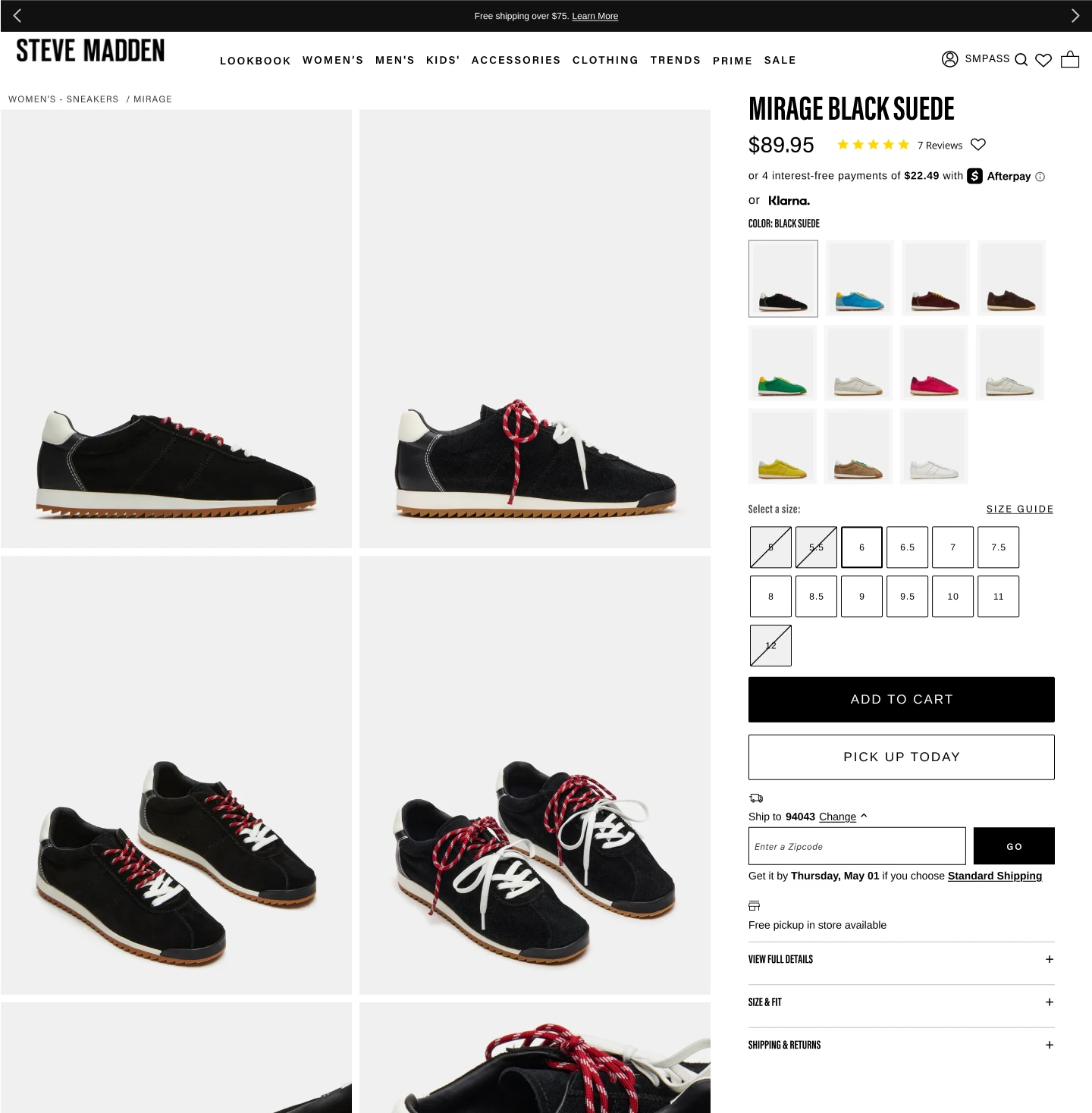Select size 9
The width and height of the screenshot is (1092, 1113).
[861, 597]
